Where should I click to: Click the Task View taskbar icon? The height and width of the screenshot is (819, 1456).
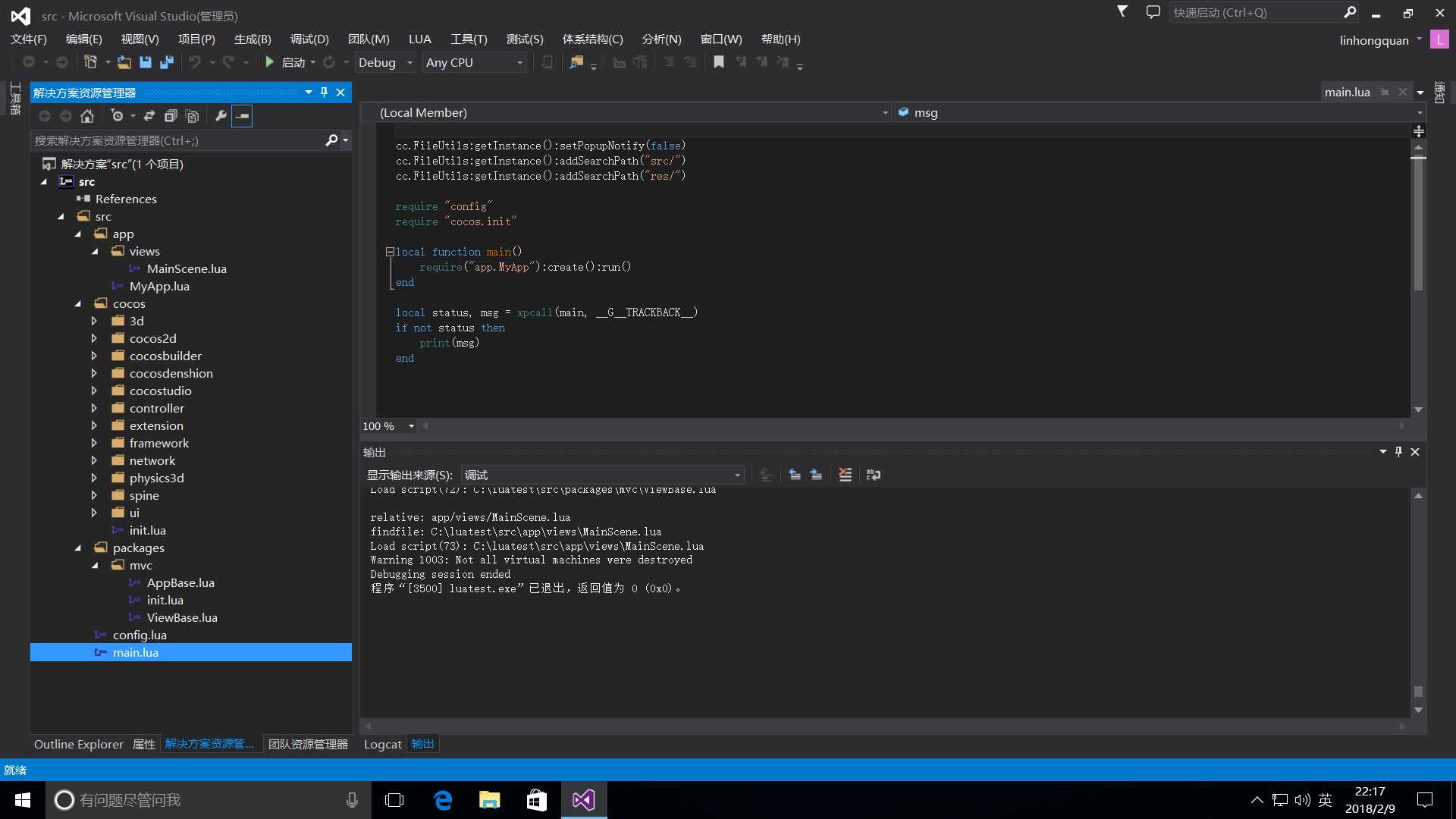click(394, 800)
